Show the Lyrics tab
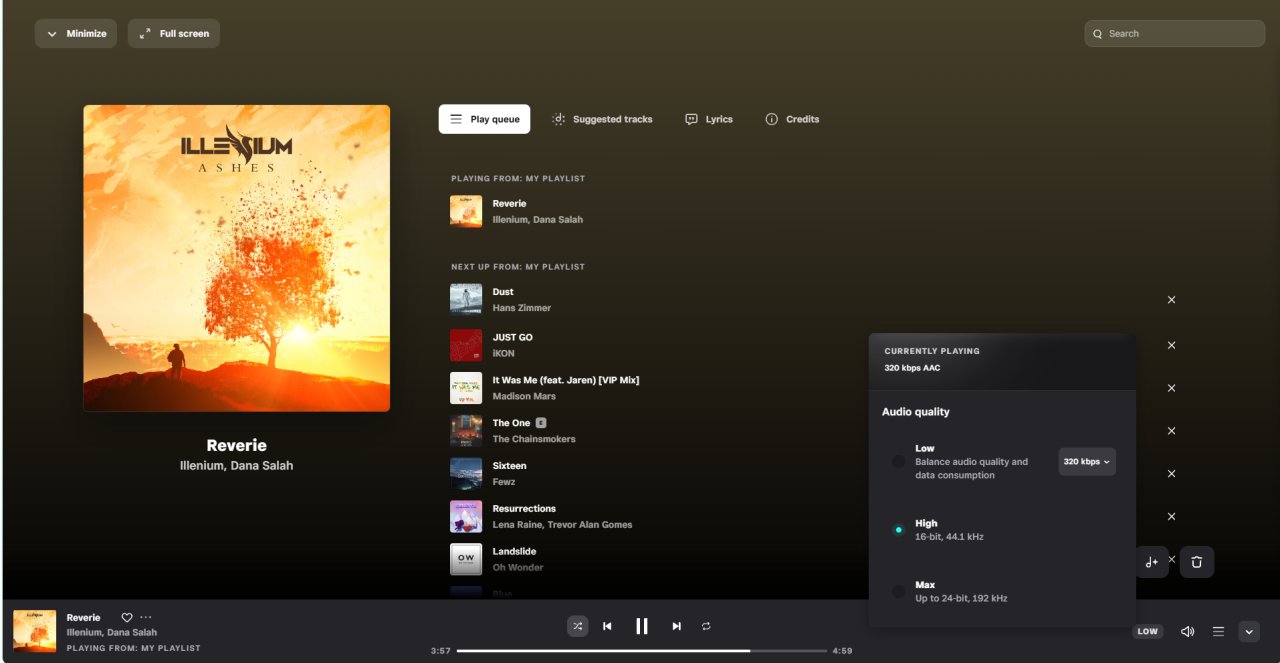Screen dimensions: 1280x663 click(x=709, y=119)
